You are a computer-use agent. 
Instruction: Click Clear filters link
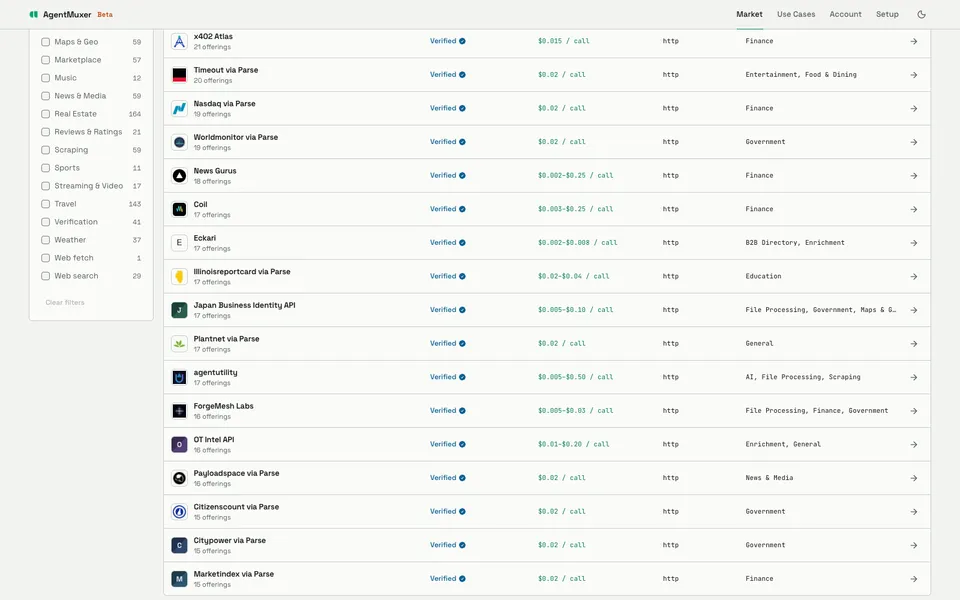click(65, 302)
